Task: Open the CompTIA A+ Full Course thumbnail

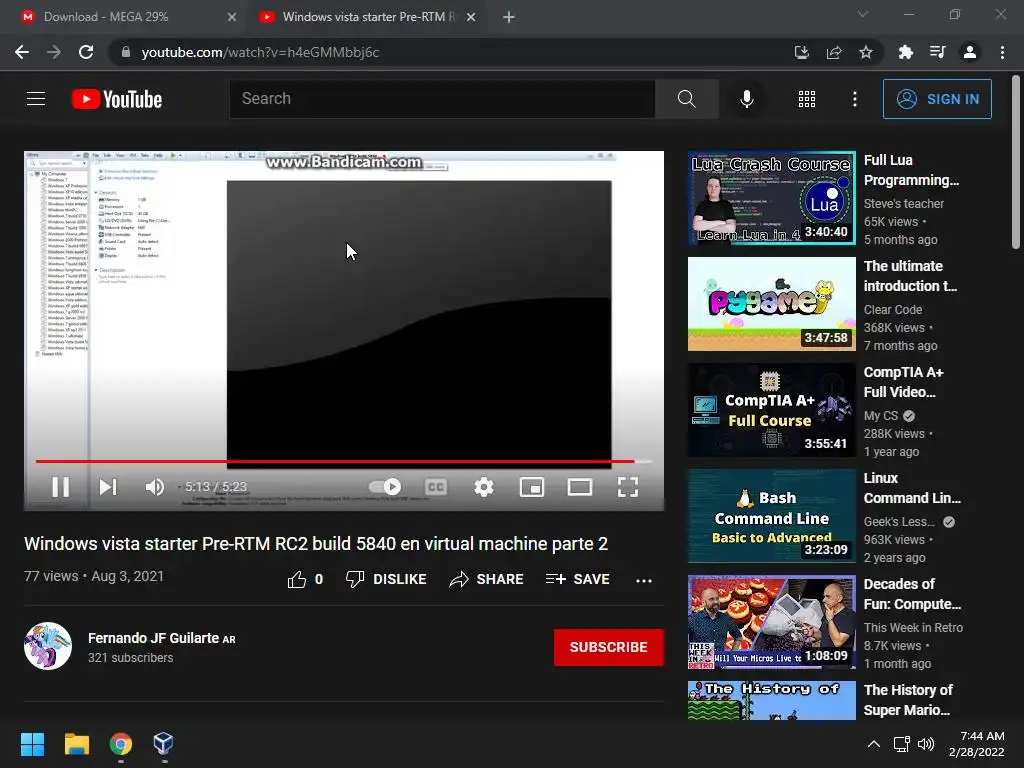Action: [x=771, y=409]
